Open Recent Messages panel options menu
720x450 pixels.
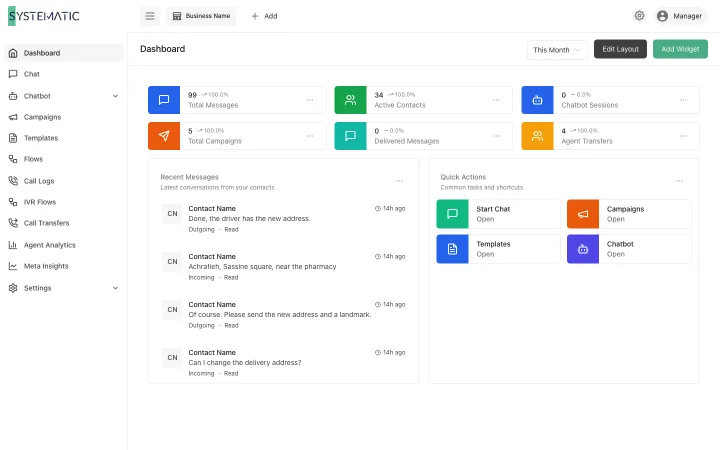point(399,181)
